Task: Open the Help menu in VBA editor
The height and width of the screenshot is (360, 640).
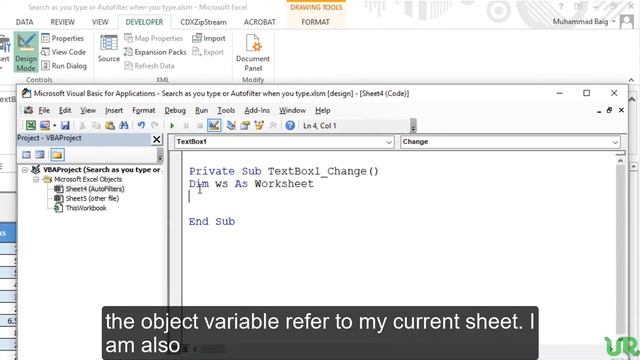Action: [322, 111]
